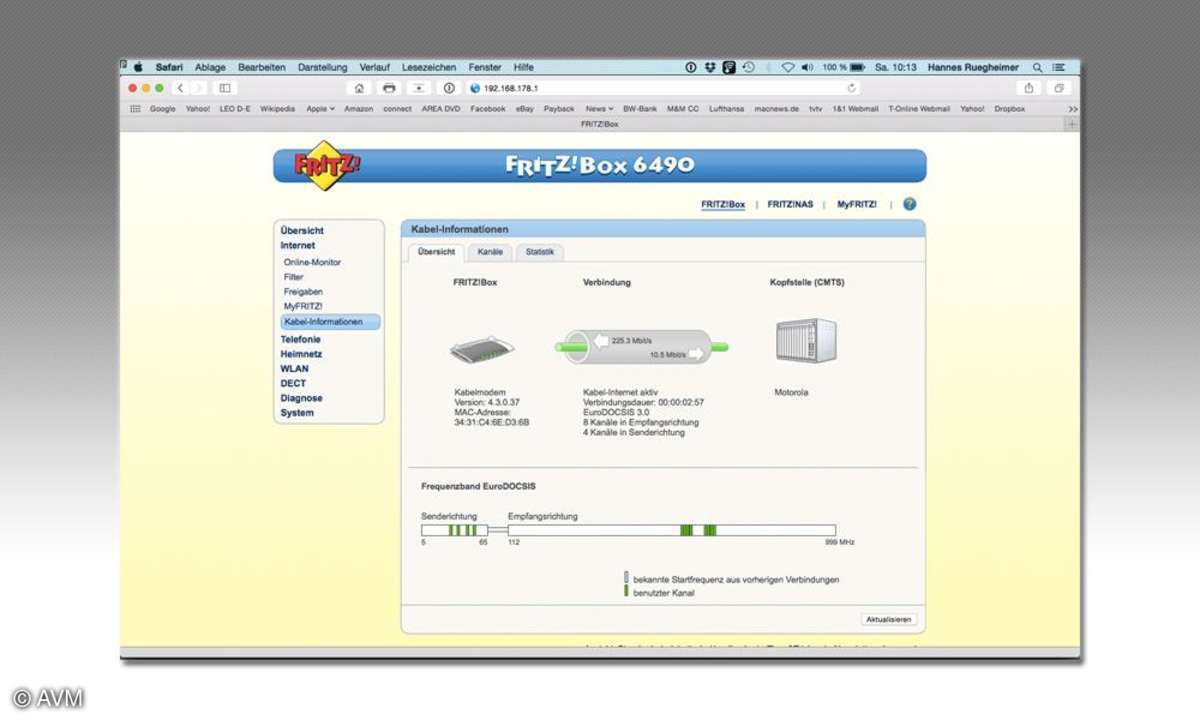
Task: Open the volume control in menu bar
Action: tap(807, 67)
